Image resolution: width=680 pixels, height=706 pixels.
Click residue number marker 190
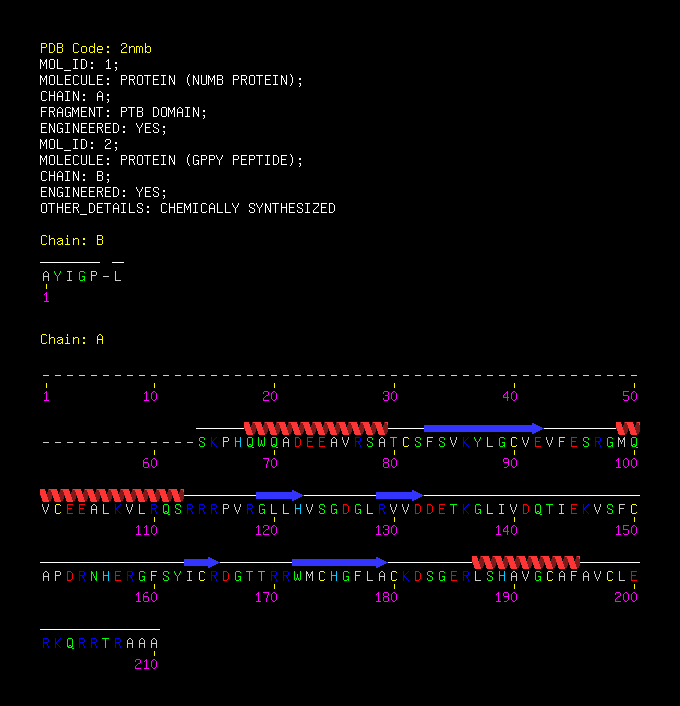(x=507, y=597)
